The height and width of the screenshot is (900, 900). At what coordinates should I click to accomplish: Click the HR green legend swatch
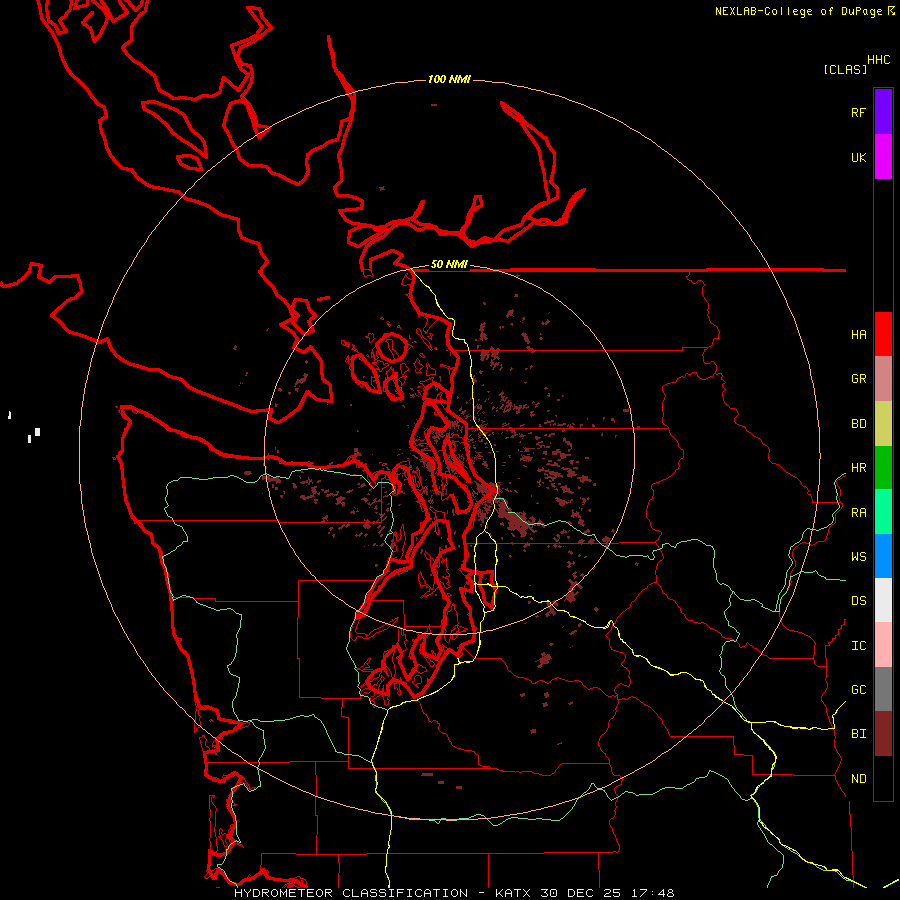(x=883, y=468)
